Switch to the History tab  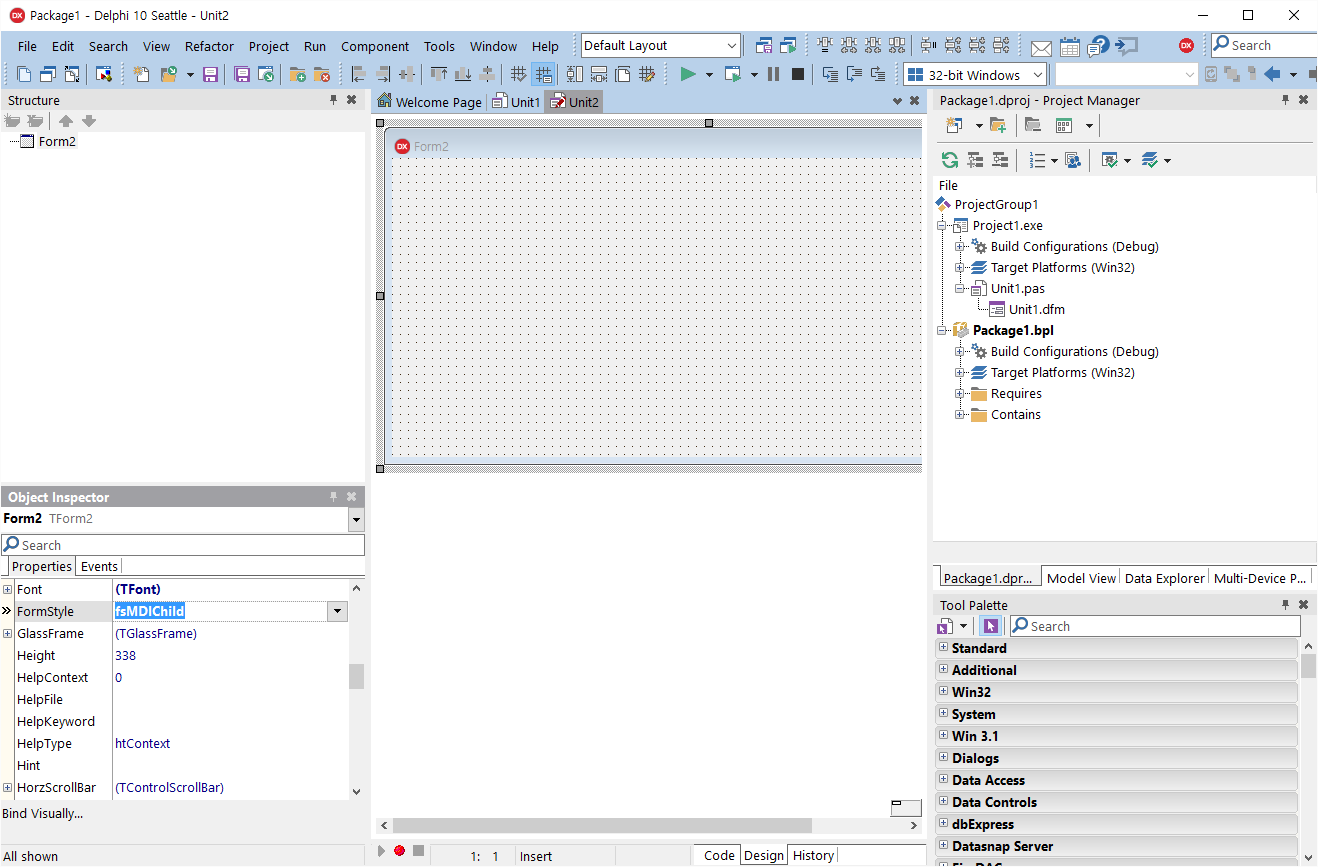(813, 855)
